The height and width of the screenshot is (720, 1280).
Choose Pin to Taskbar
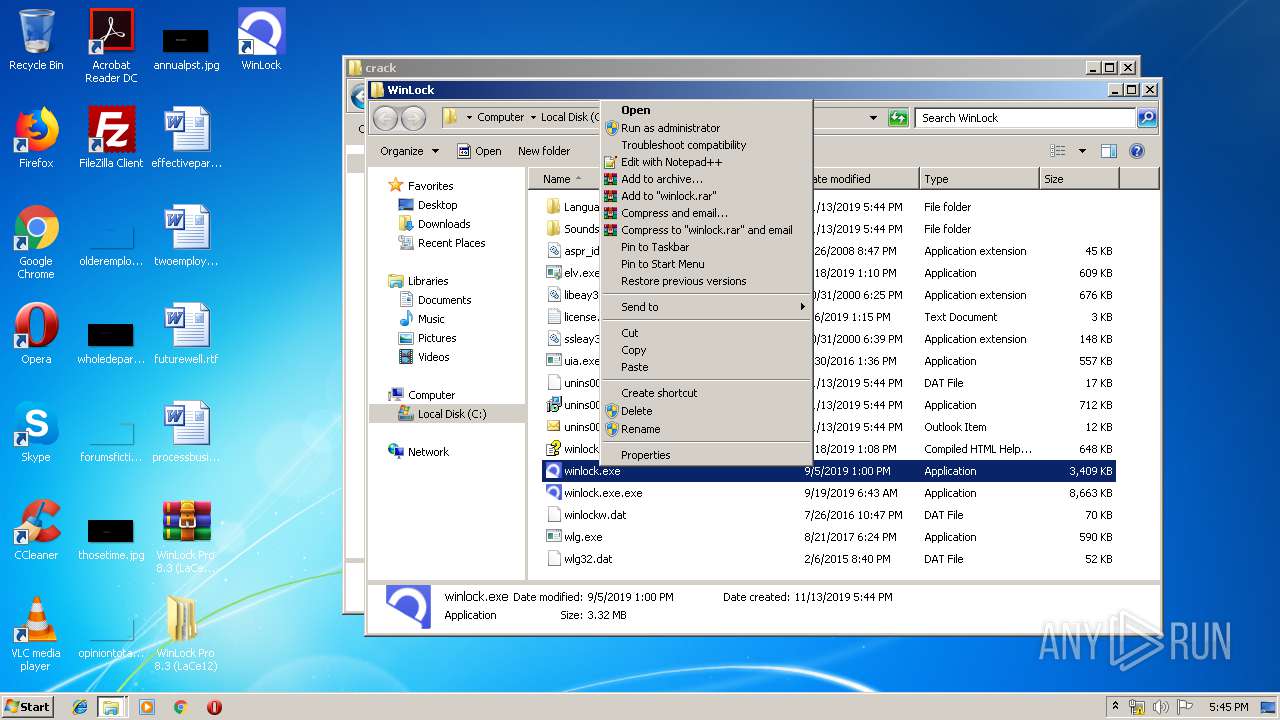(706, 247)
